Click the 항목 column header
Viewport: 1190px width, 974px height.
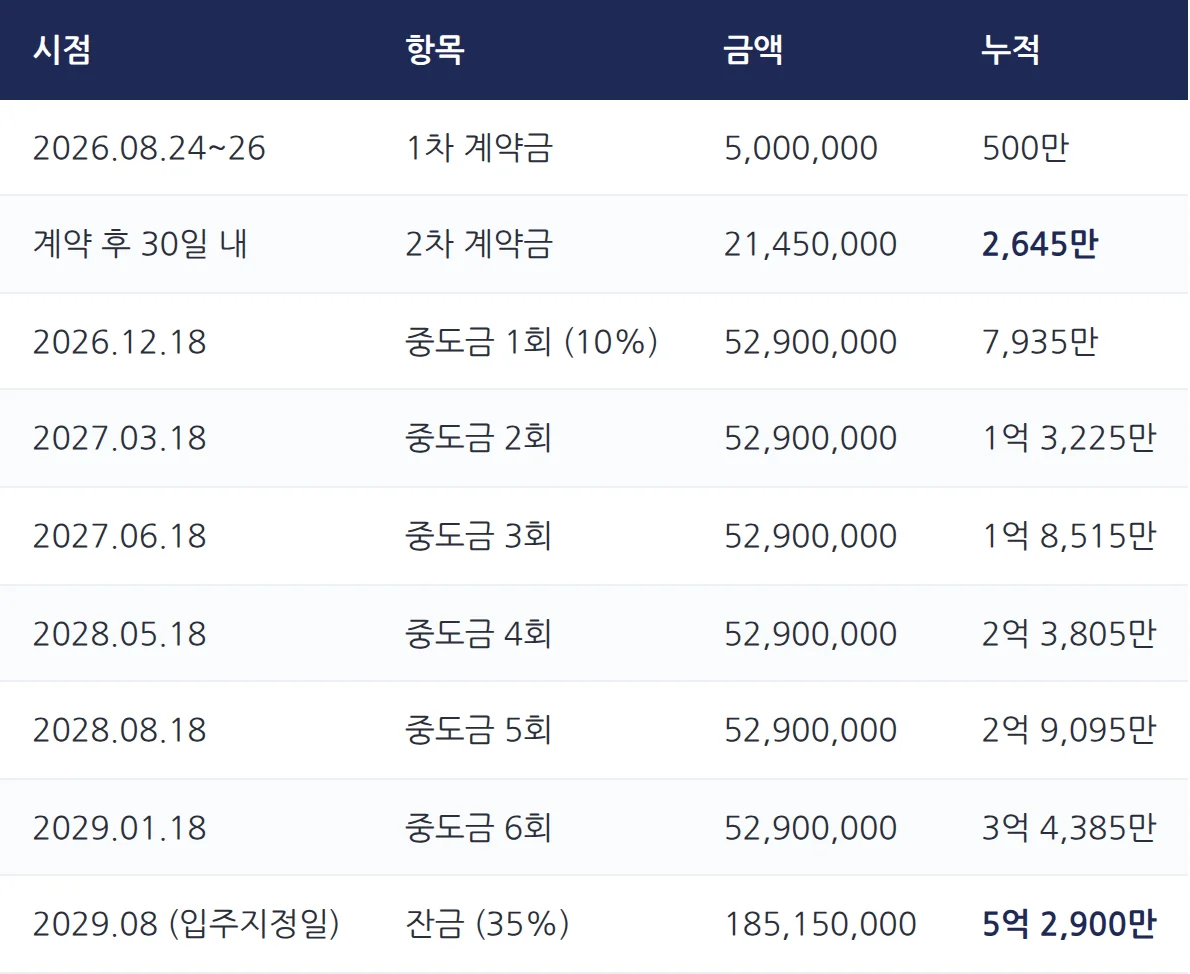tap(435, 50)
